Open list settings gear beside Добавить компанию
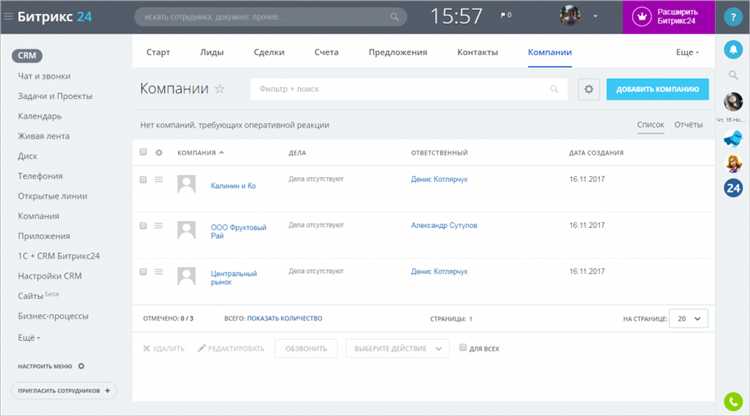Viewport: 750px width, 416px height. [589, 89]
